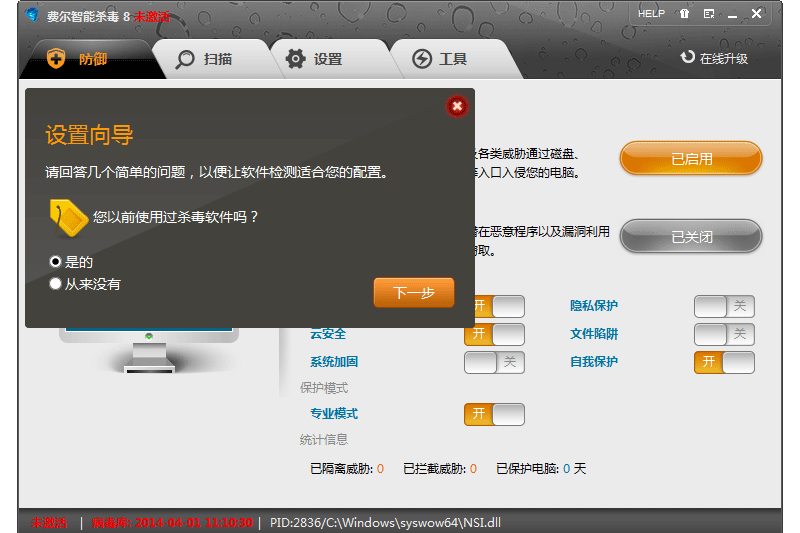
Task: Click the 下一步 (Next) button
Action: (x=414, y=292)
